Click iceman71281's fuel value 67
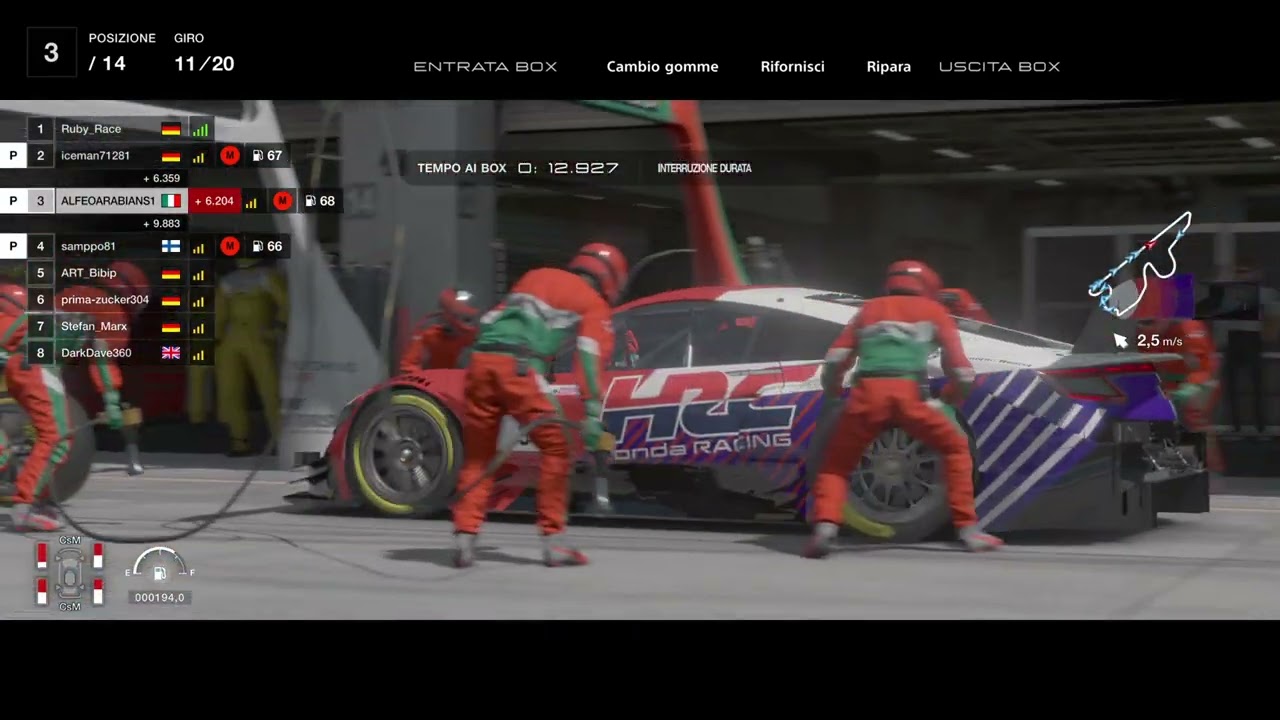 point(274,156)
